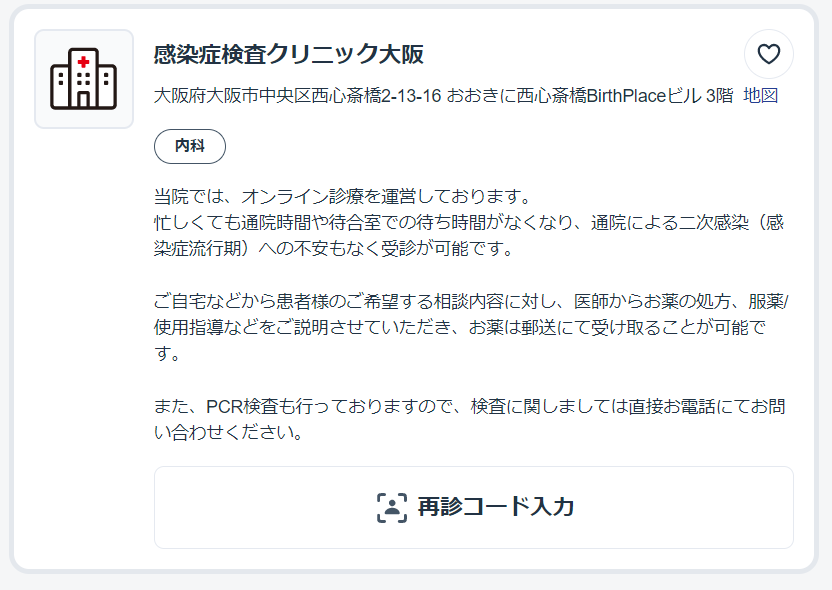The width and height of the screenshot is (832, 590).
Task: Click the red cross on the hospital icon
Action: tap(83, 62)
